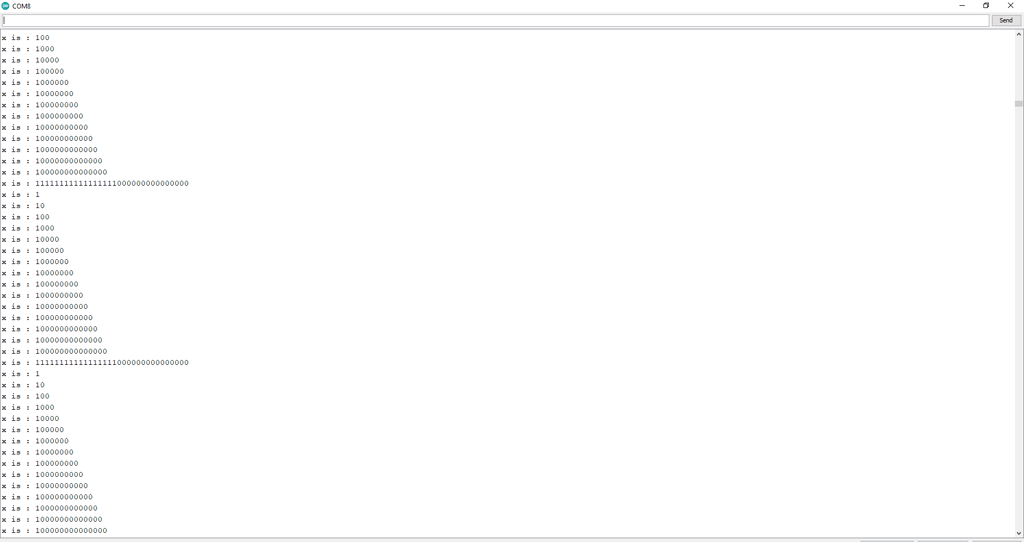Click the last visible output line at bottom
The image size is (1024, 542).
pos(54,531)
